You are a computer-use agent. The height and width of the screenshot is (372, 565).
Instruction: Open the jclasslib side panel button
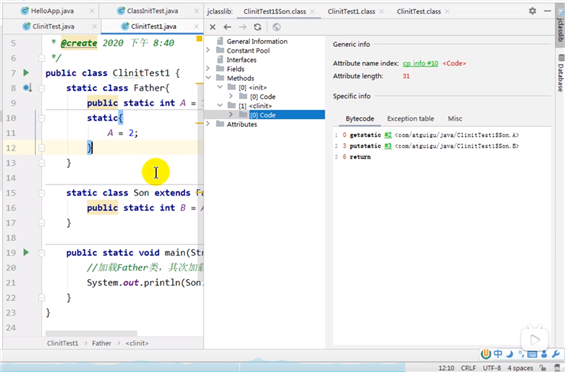click(x=560, y=24)
